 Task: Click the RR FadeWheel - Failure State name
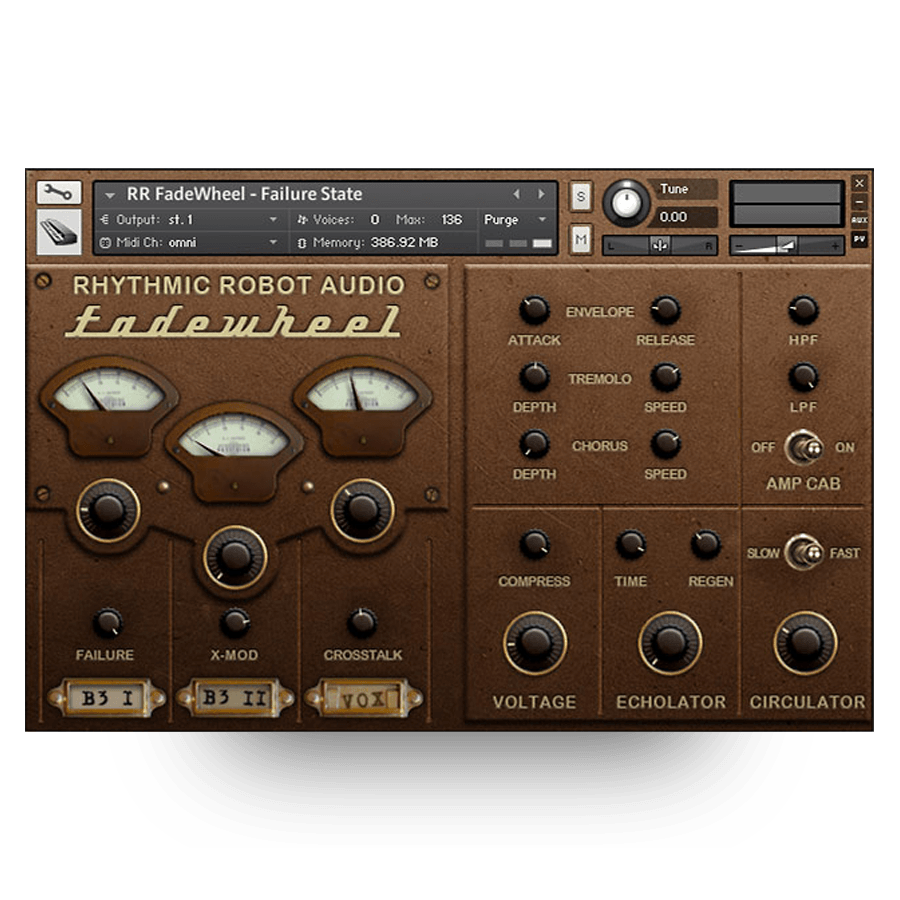pos(245,194)
